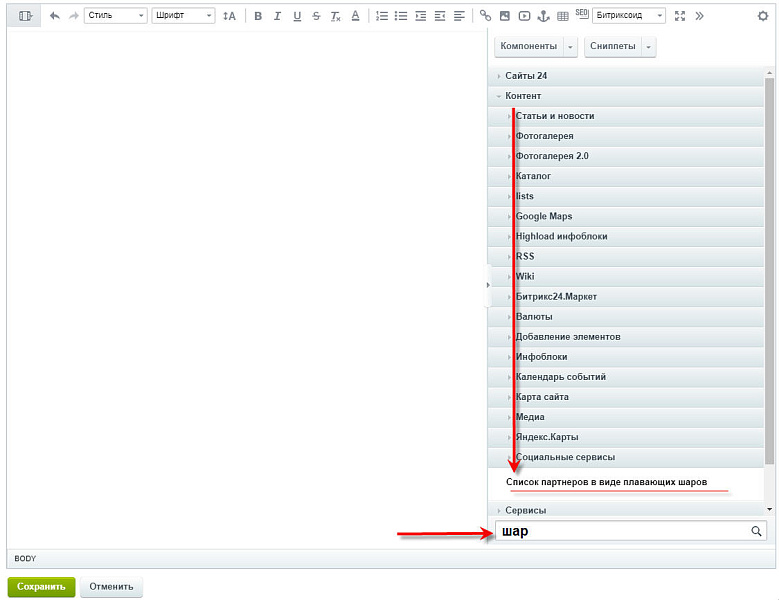Click the component search field containing шар
The image size is (779, 600).
tap(622, 532)
